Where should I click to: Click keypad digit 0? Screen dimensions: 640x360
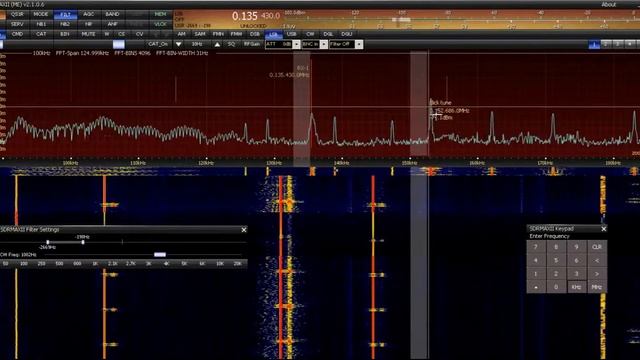556,287
